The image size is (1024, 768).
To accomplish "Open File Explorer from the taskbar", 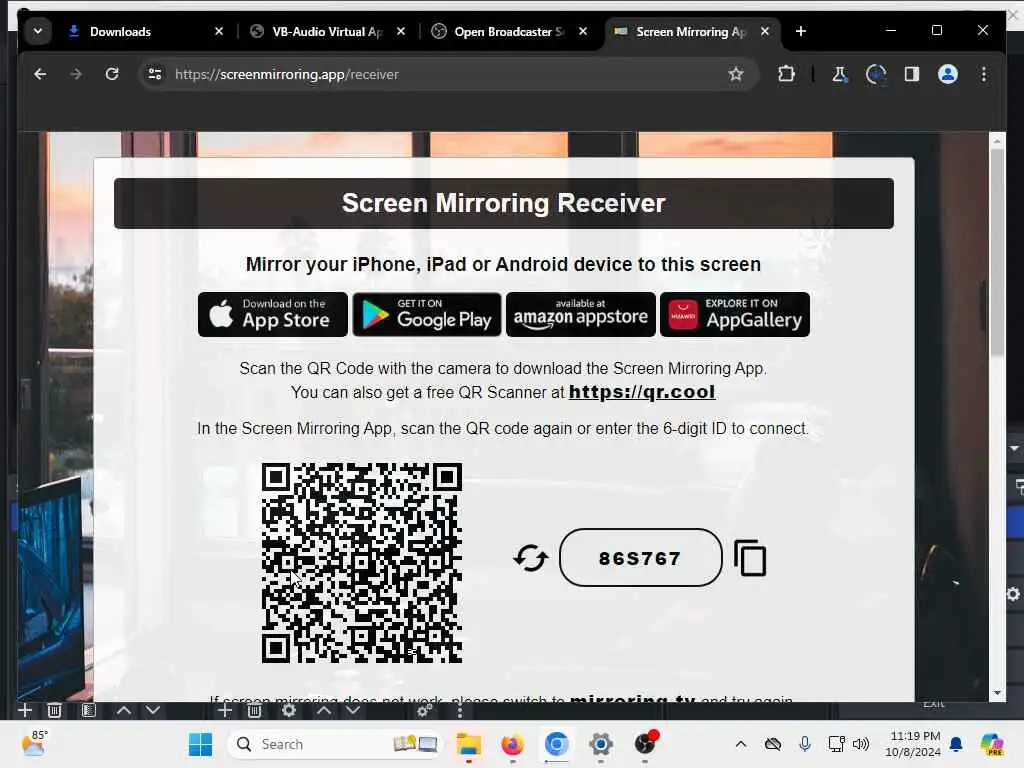I will (468, 744).
